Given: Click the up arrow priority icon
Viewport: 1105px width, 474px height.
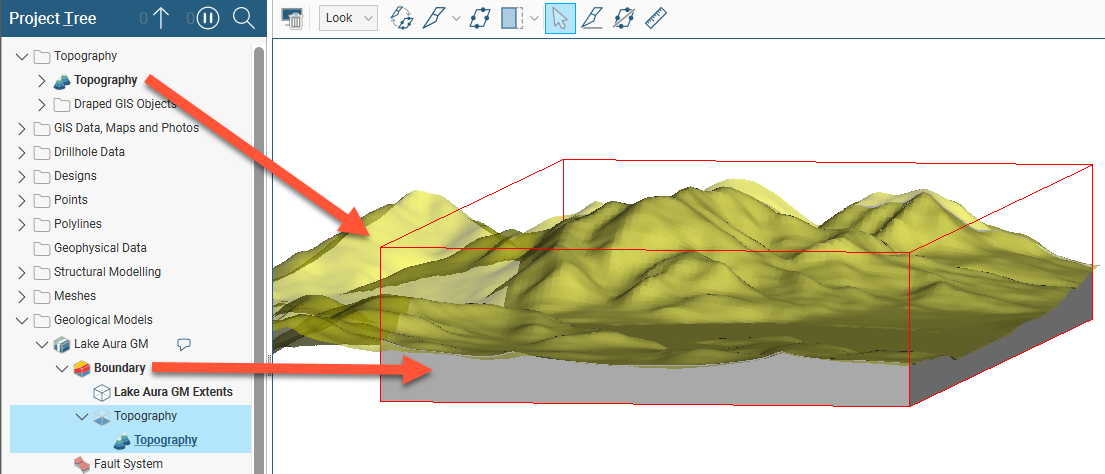Looking at the screenshot, I should click(161, 18).
